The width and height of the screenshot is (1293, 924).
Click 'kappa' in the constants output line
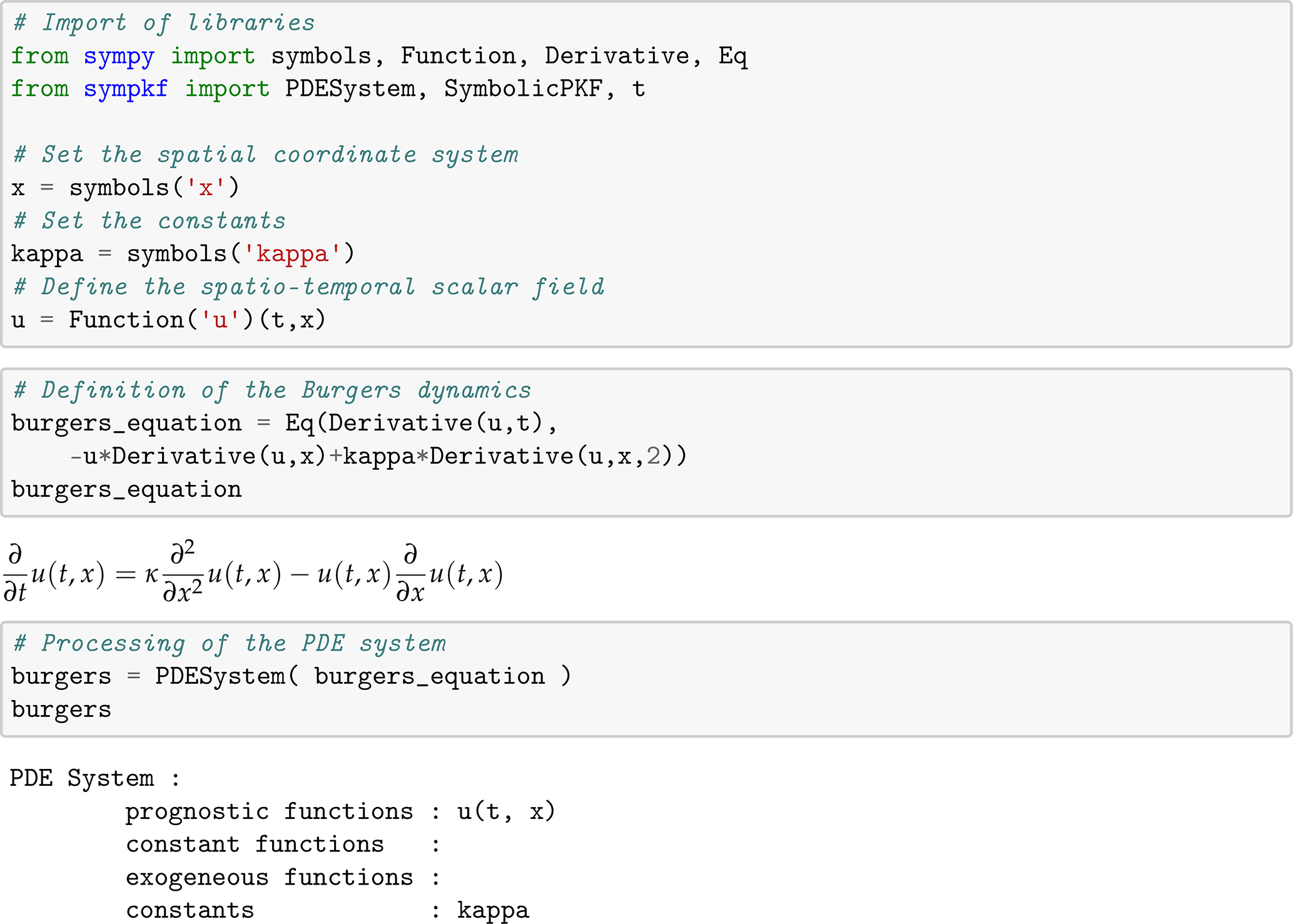[x=493, y=911]
